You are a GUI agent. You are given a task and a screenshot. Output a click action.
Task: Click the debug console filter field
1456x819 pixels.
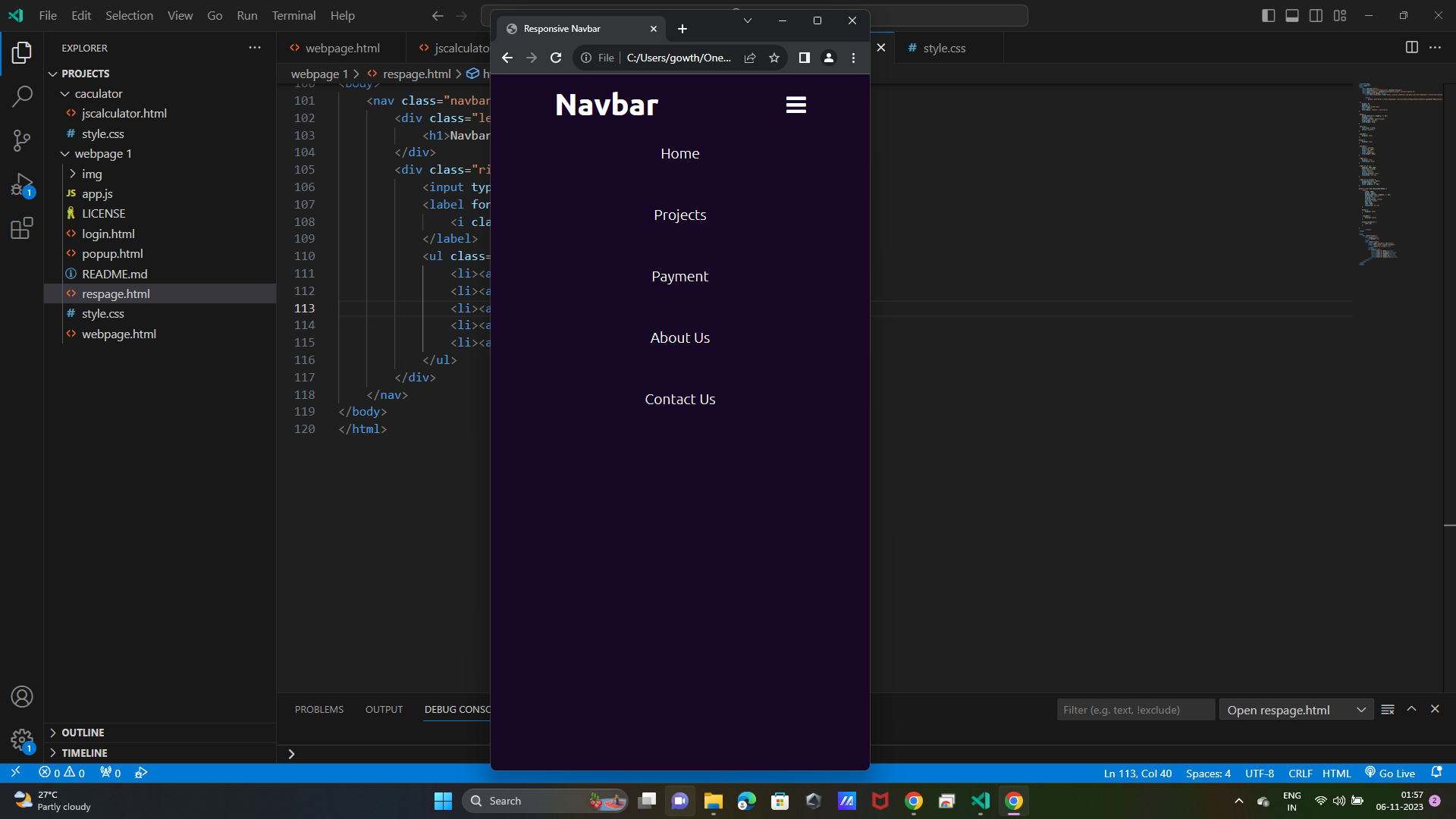pos(1135,710)
